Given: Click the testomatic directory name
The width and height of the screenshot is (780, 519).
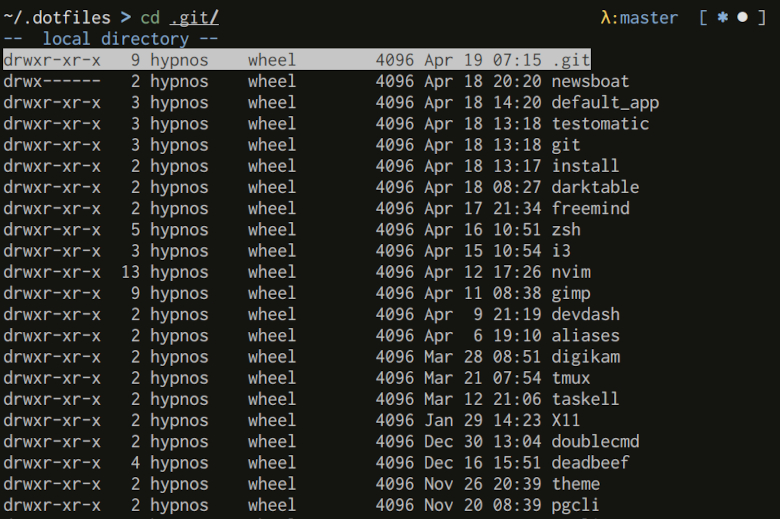Looking at the screenshot, I should 600,123.
